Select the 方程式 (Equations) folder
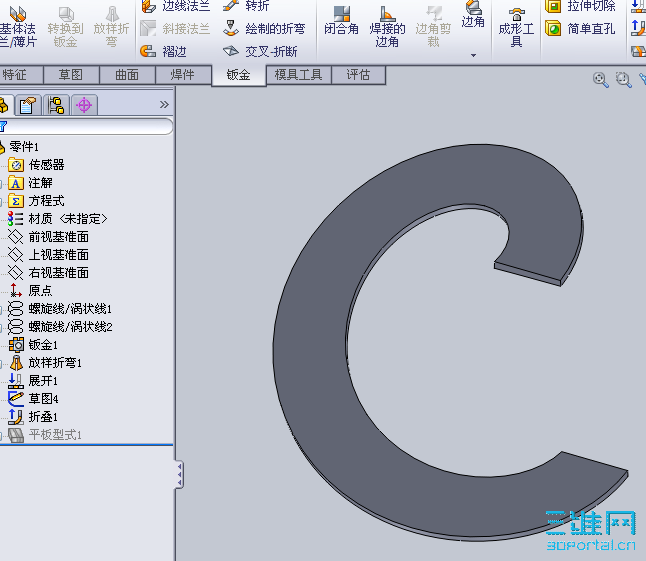This screenshot has height=561, width=646. pyautogui.click(x=36, y=201)
